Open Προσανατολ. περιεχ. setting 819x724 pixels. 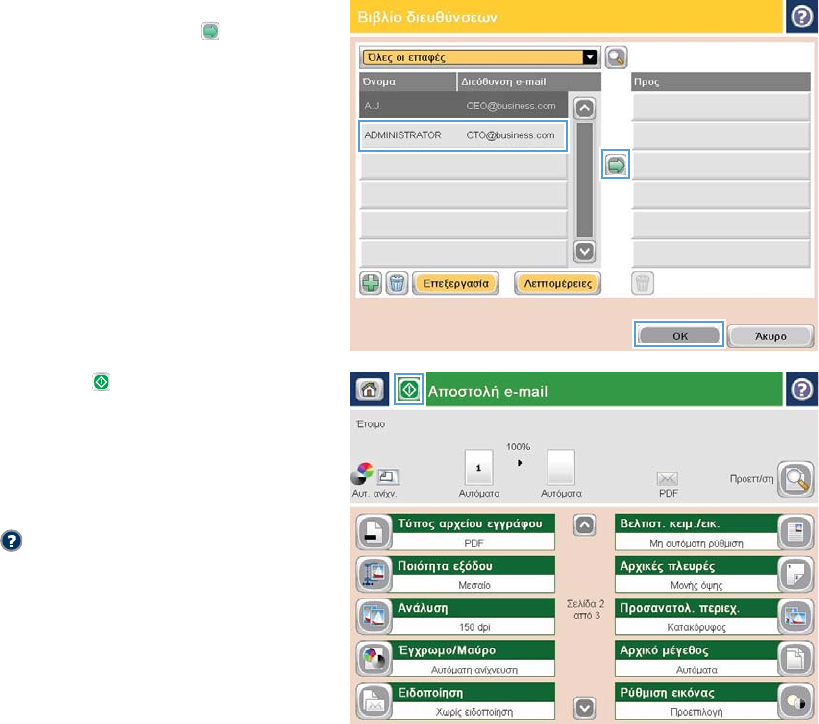click(x=714, y=616)
